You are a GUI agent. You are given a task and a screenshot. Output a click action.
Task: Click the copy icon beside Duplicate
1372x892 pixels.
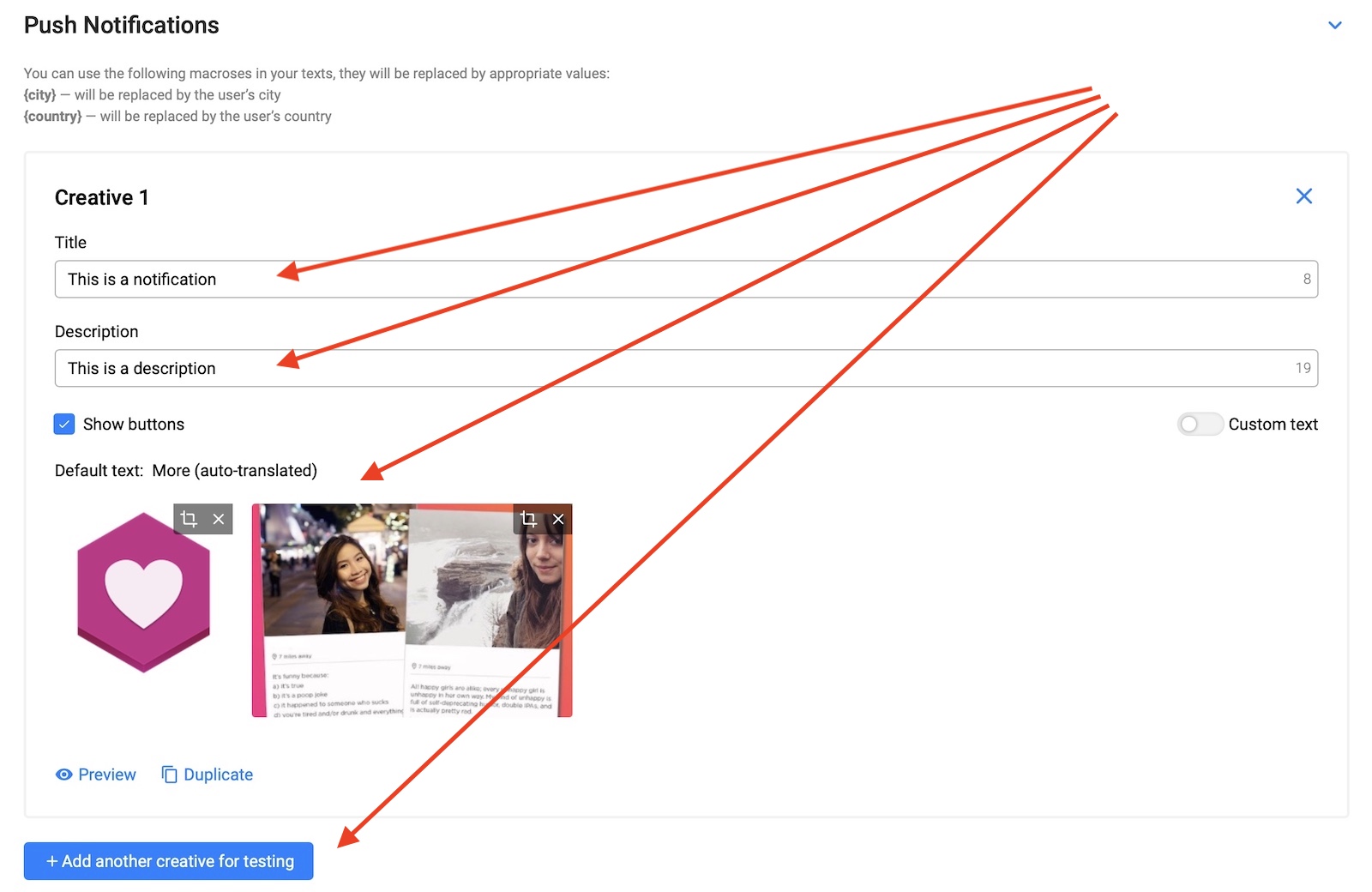pyautogui.click(x=170, y=774)
